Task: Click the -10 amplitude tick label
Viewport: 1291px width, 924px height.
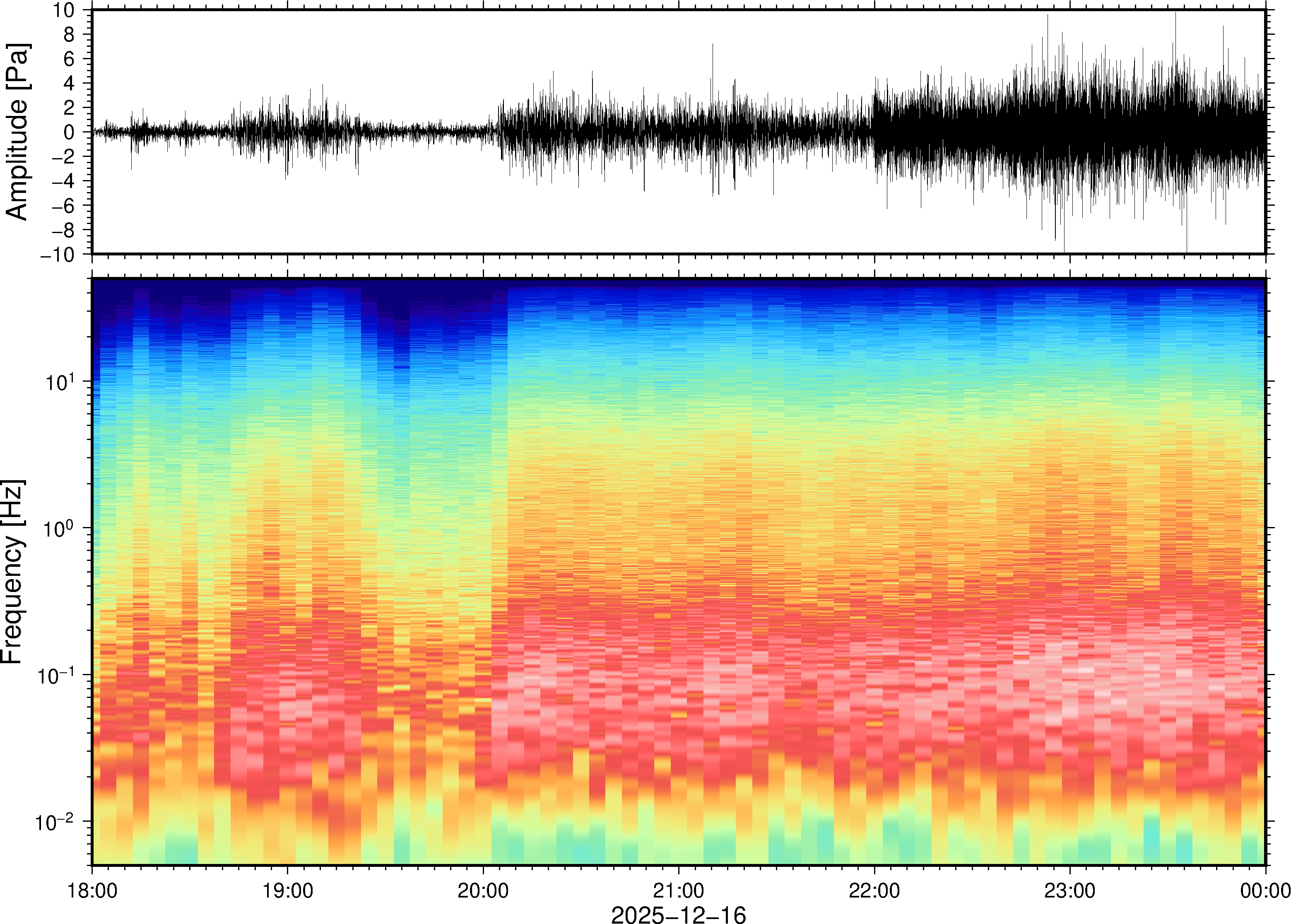Action: (57, 255)
